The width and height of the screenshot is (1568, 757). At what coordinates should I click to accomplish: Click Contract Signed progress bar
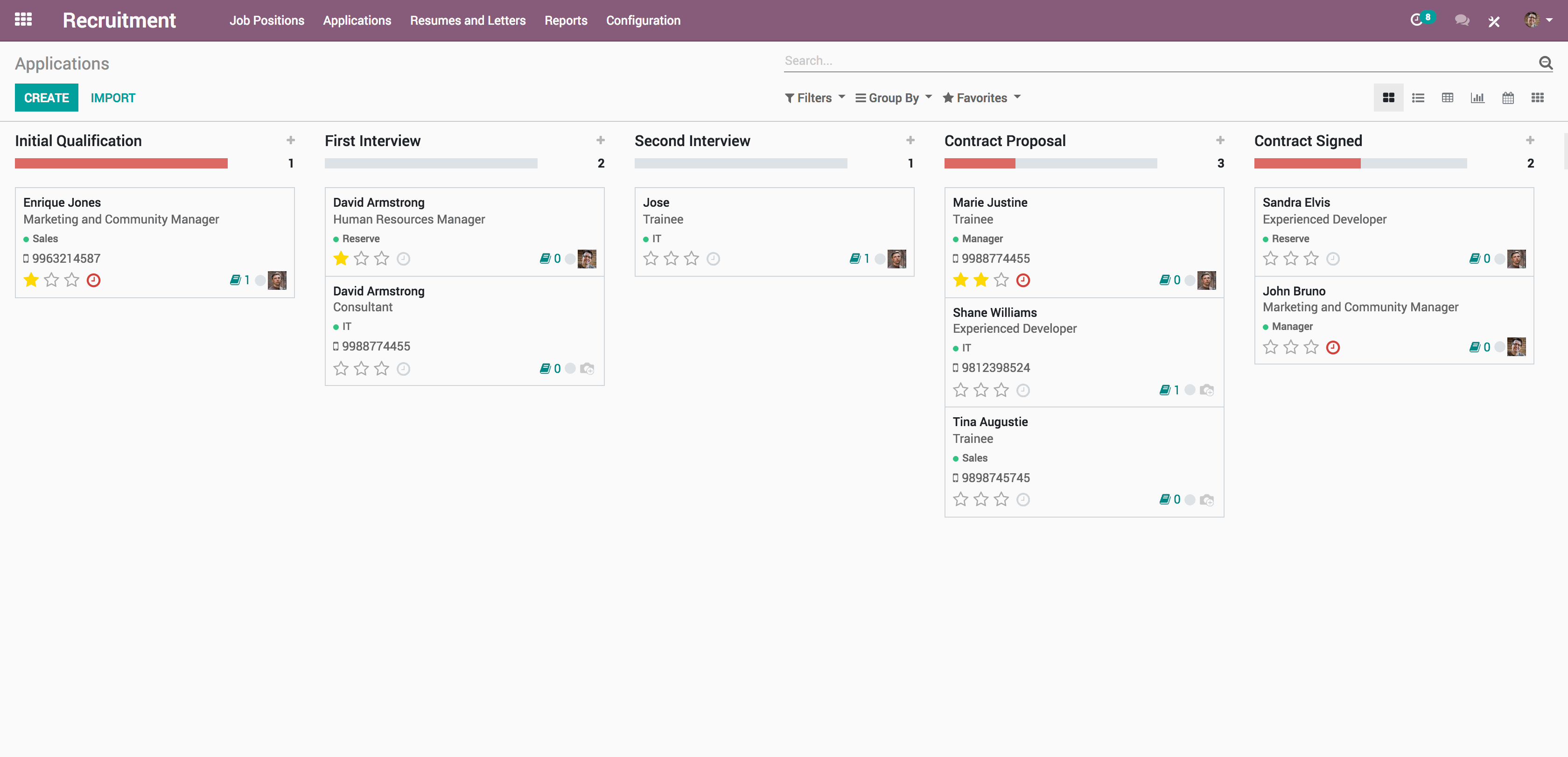tap(1360, 164)
